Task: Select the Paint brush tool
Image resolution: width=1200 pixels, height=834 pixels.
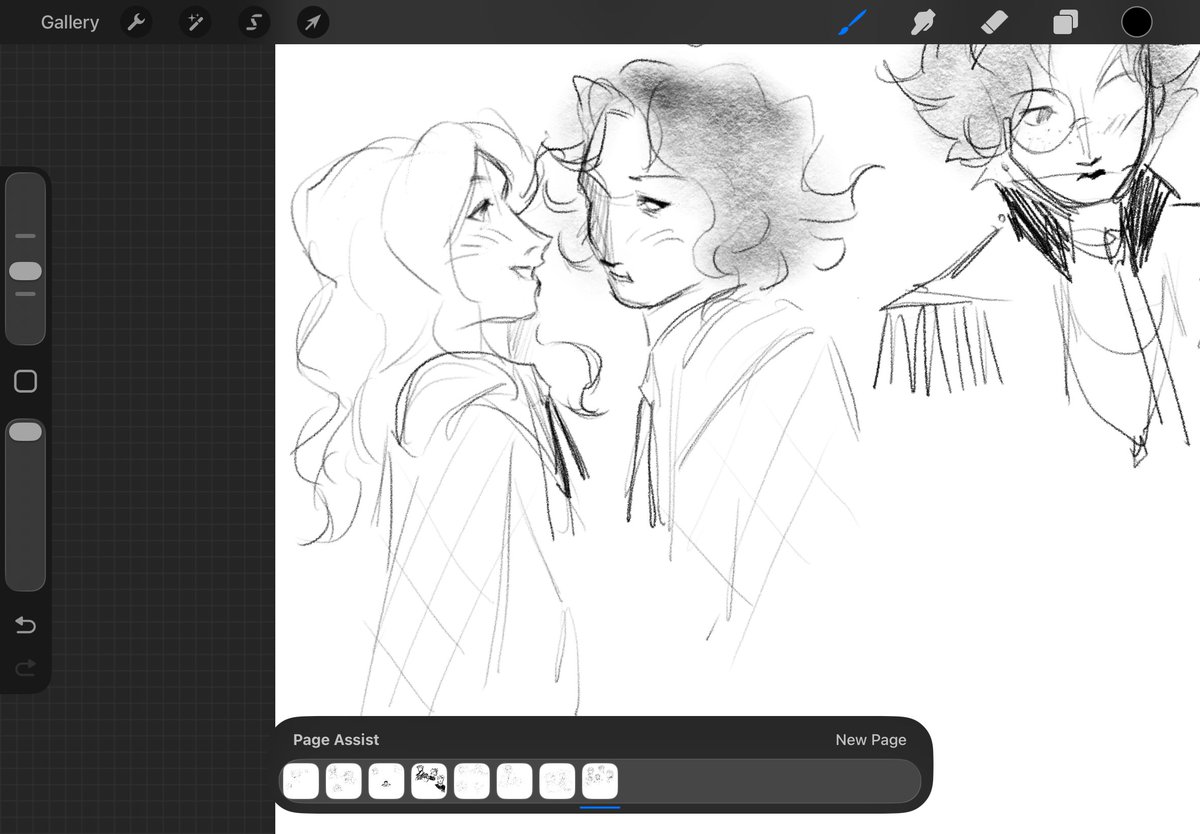Action: tap(852, 22)
